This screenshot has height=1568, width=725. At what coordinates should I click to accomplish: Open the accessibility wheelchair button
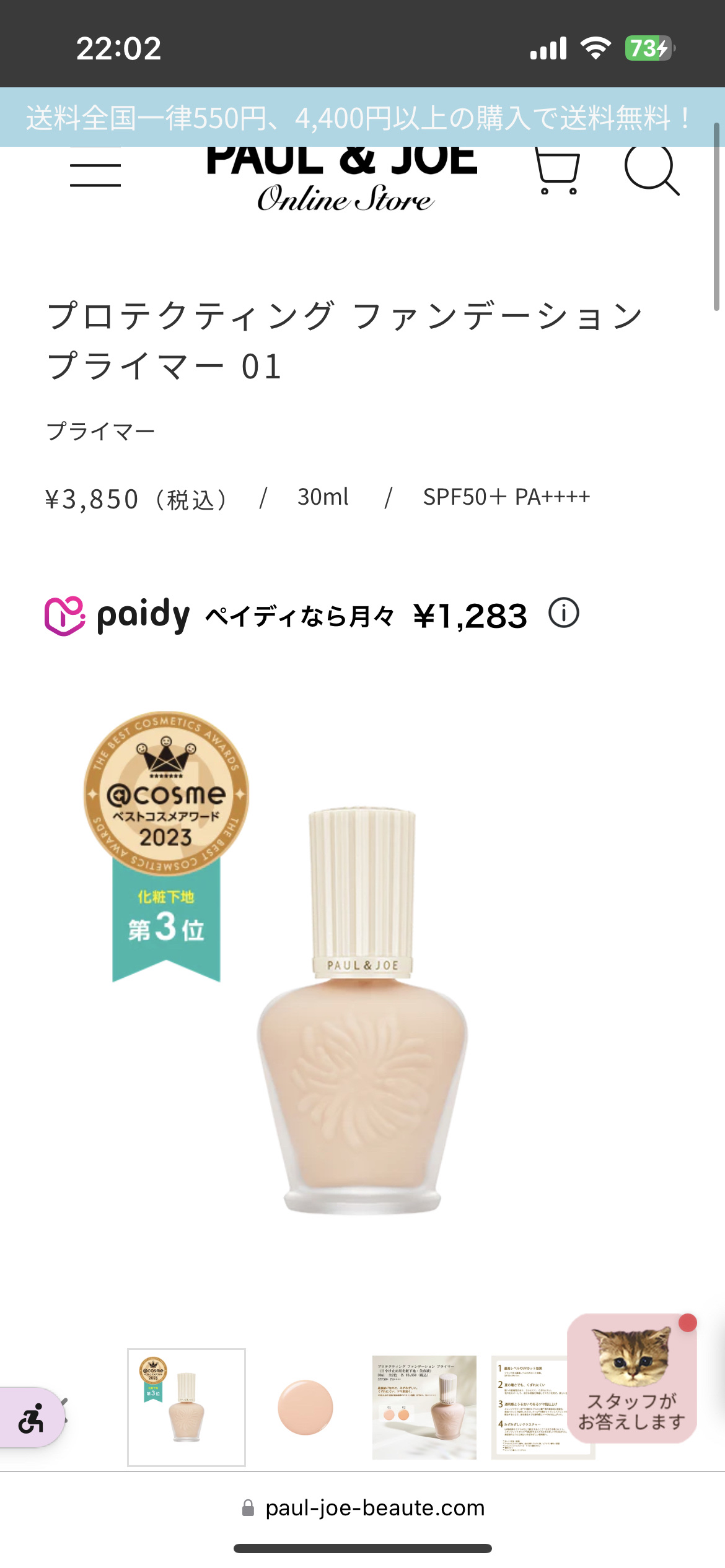pyautogui.click(x=31, y=1418)
